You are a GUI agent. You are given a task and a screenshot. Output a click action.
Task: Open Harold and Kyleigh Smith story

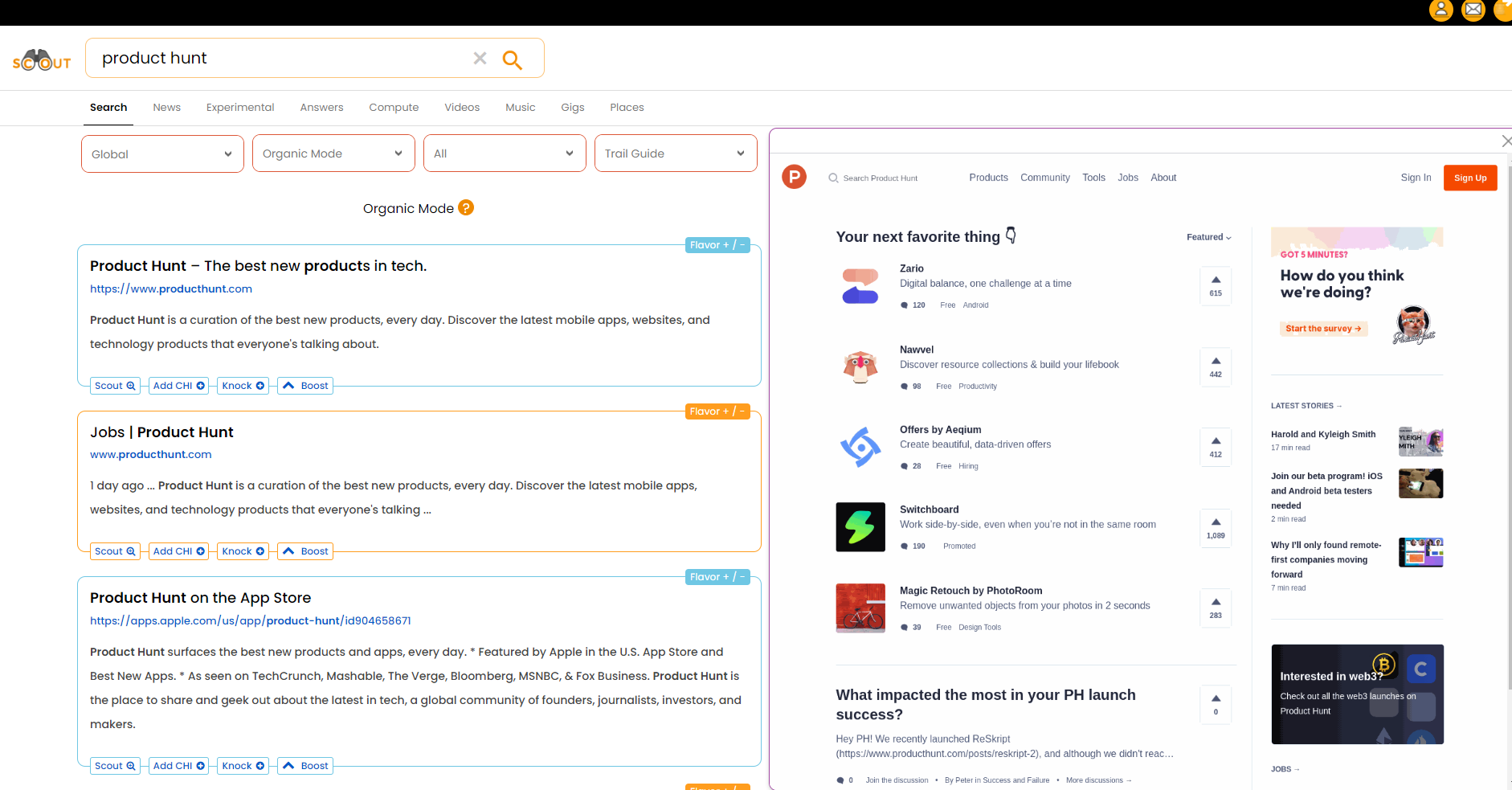(x=1323, y=434)
